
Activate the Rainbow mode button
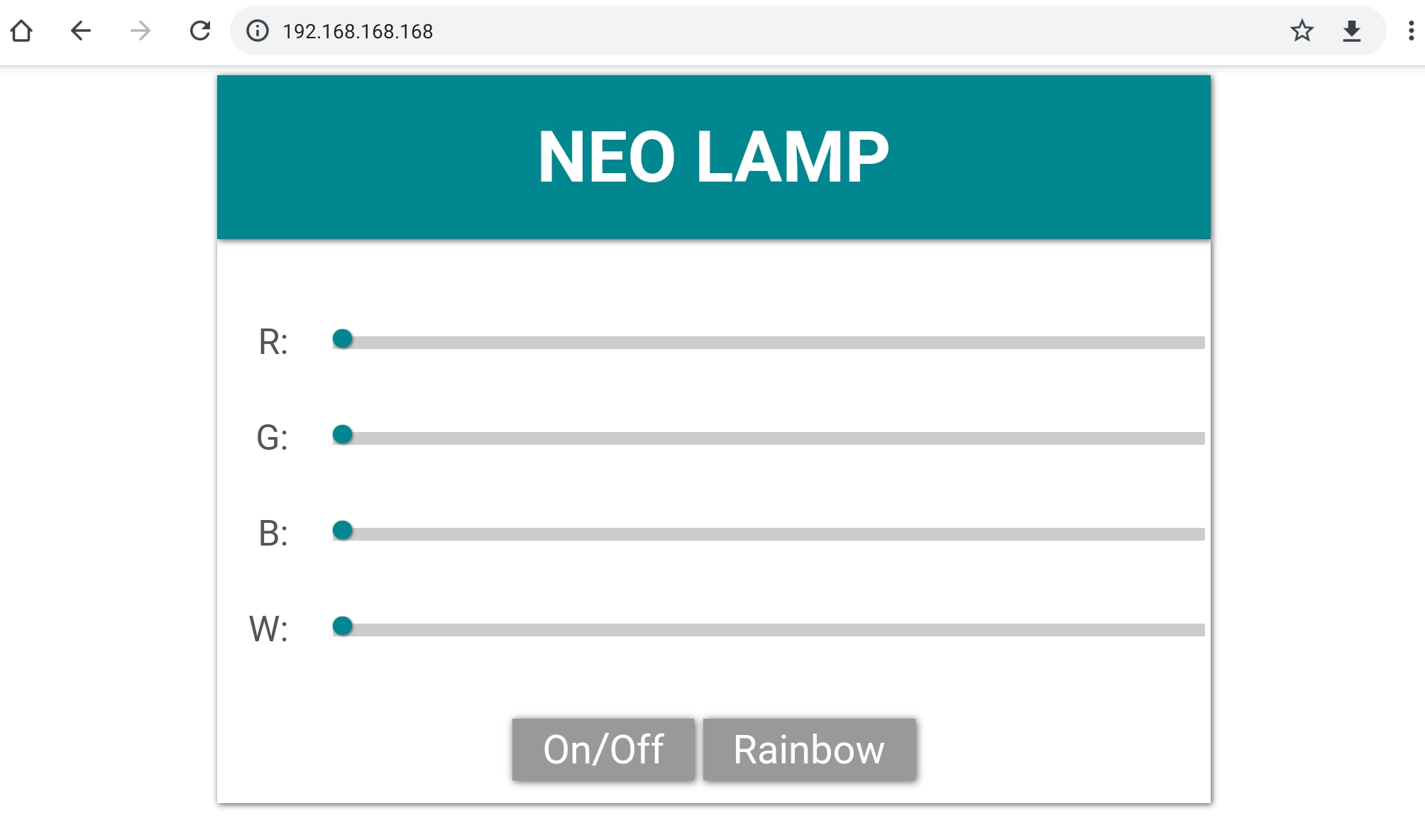[x=809, y=749]
